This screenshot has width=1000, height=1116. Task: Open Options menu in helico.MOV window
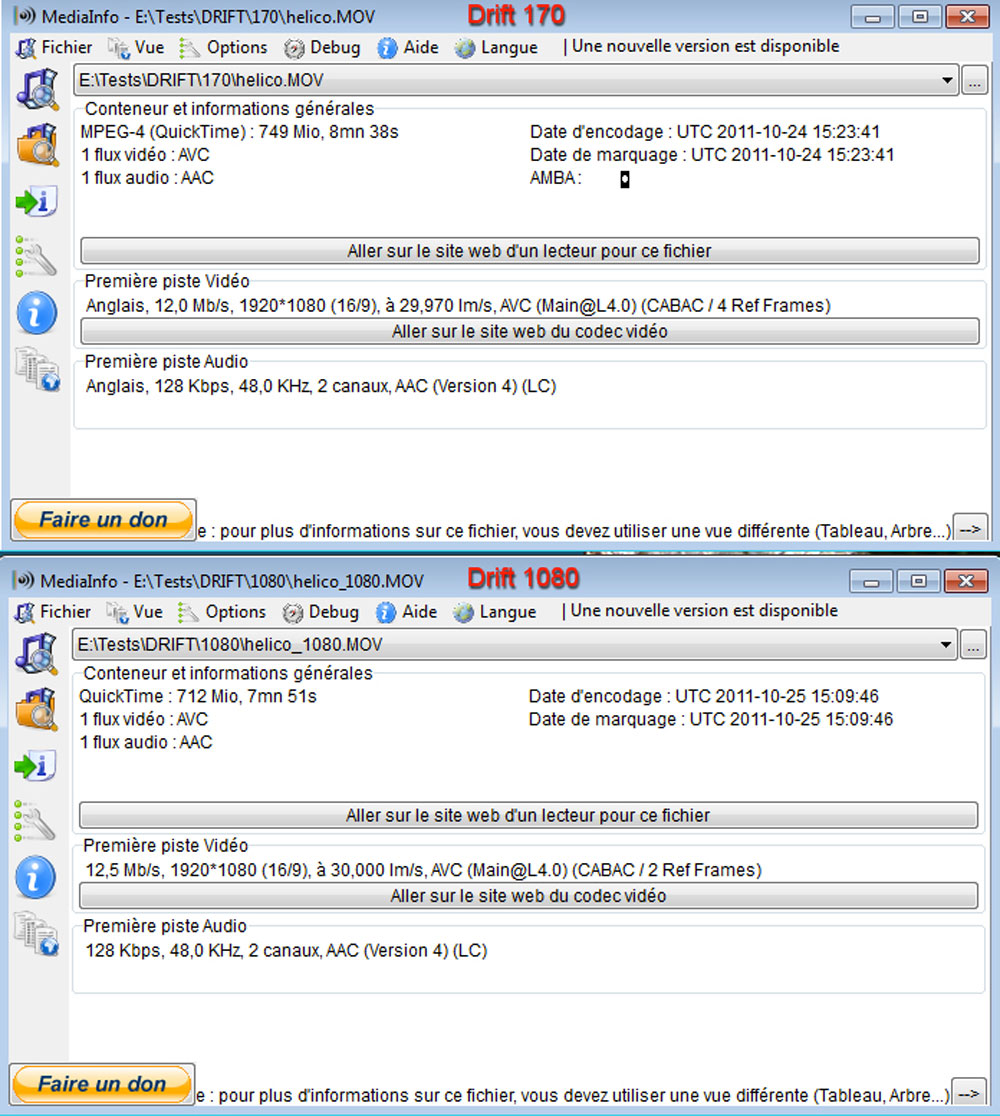tap(223, 48)
